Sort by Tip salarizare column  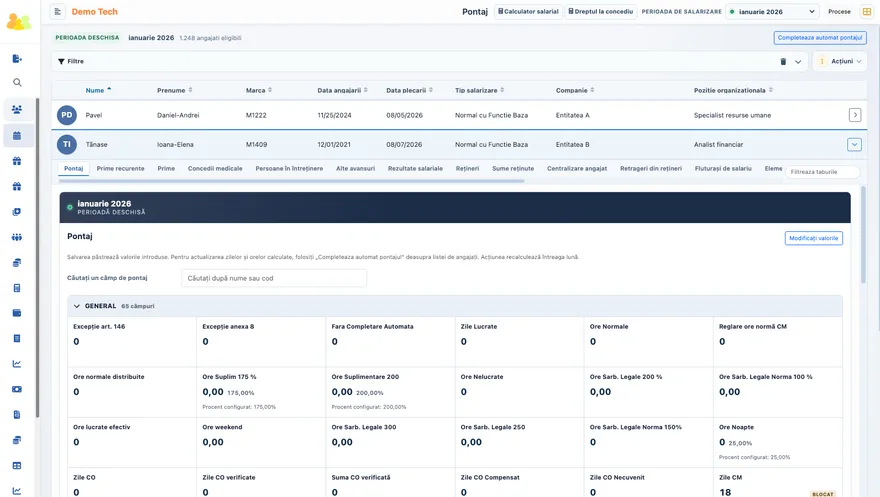502,90
